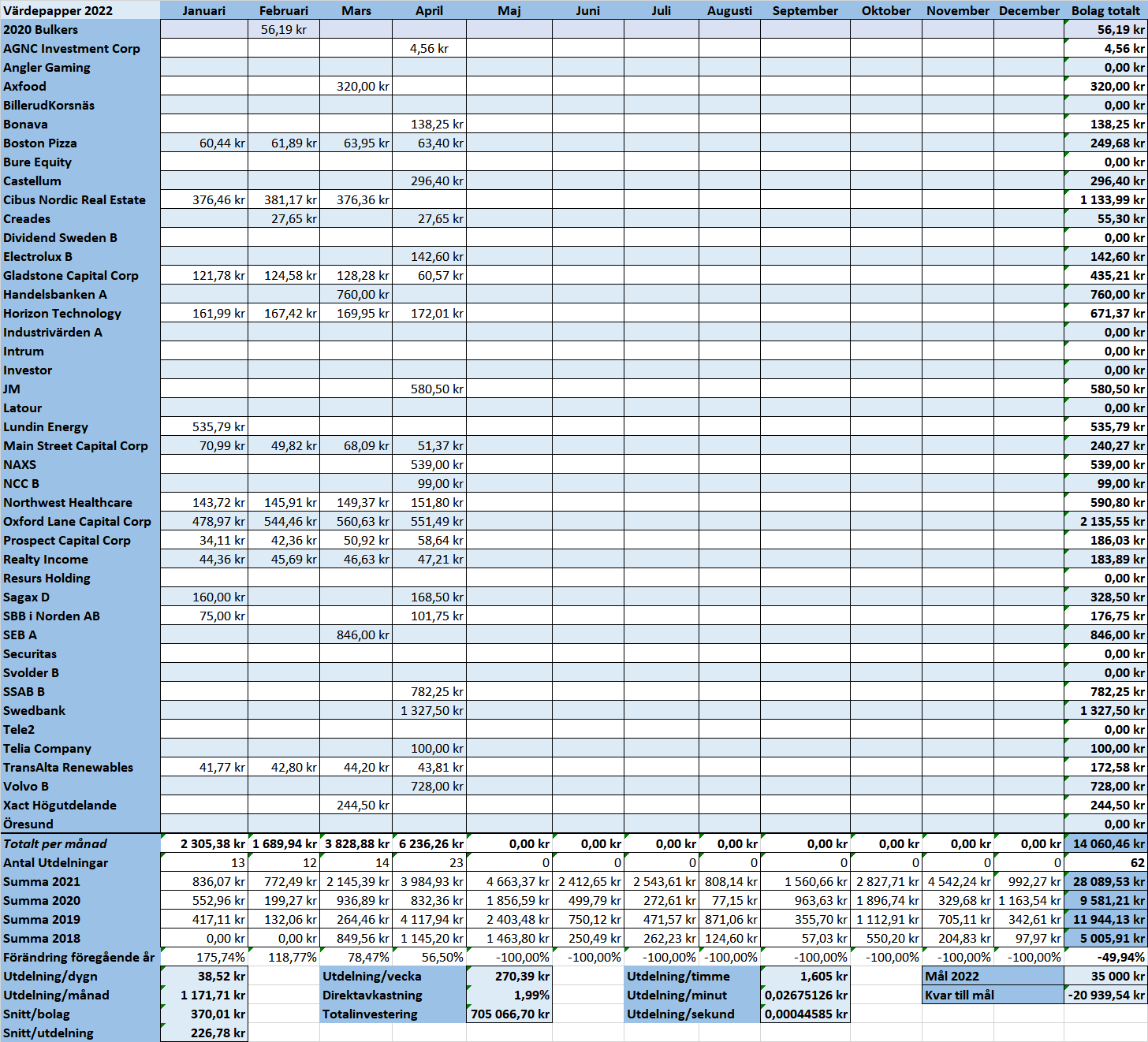
Task: Select Utdelning/dygn value 38,52 kr
Action: click(204, 976)
